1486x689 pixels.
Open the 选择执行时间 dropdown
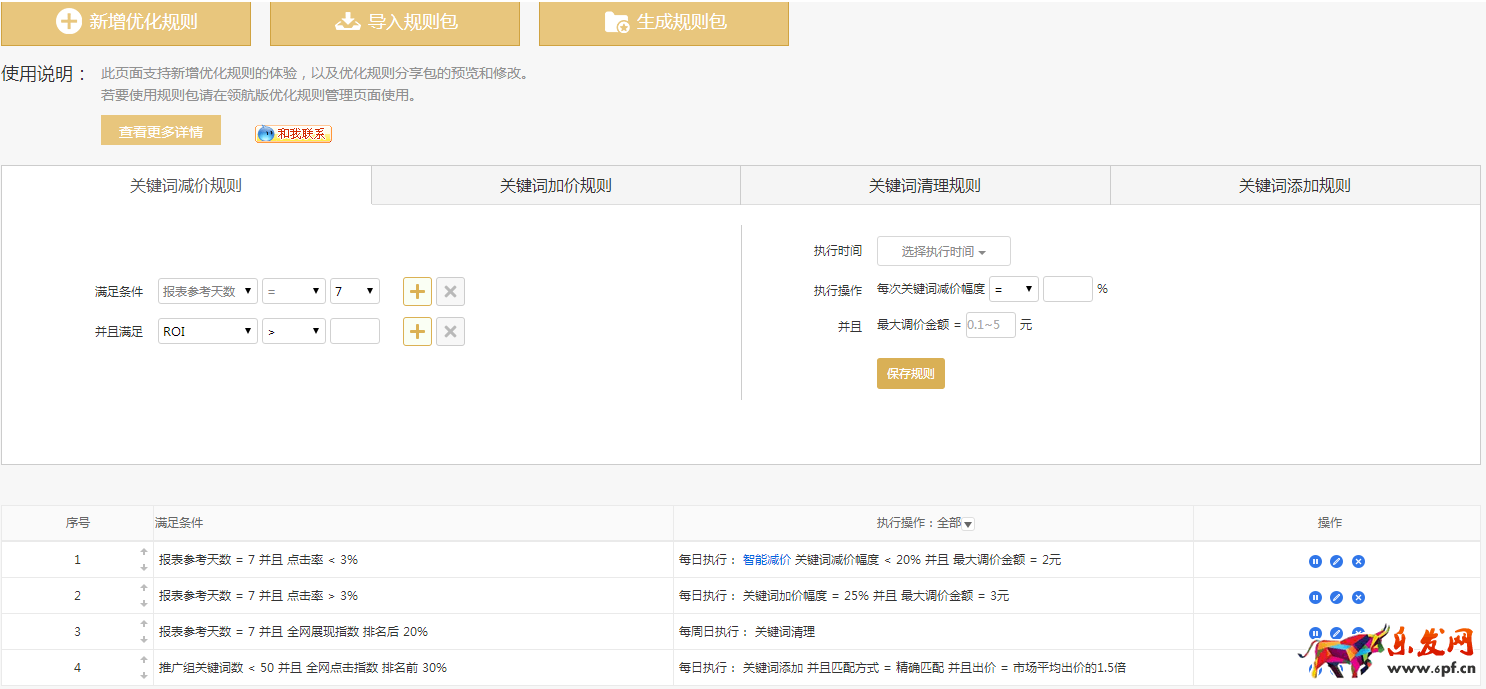click(943, 252)
